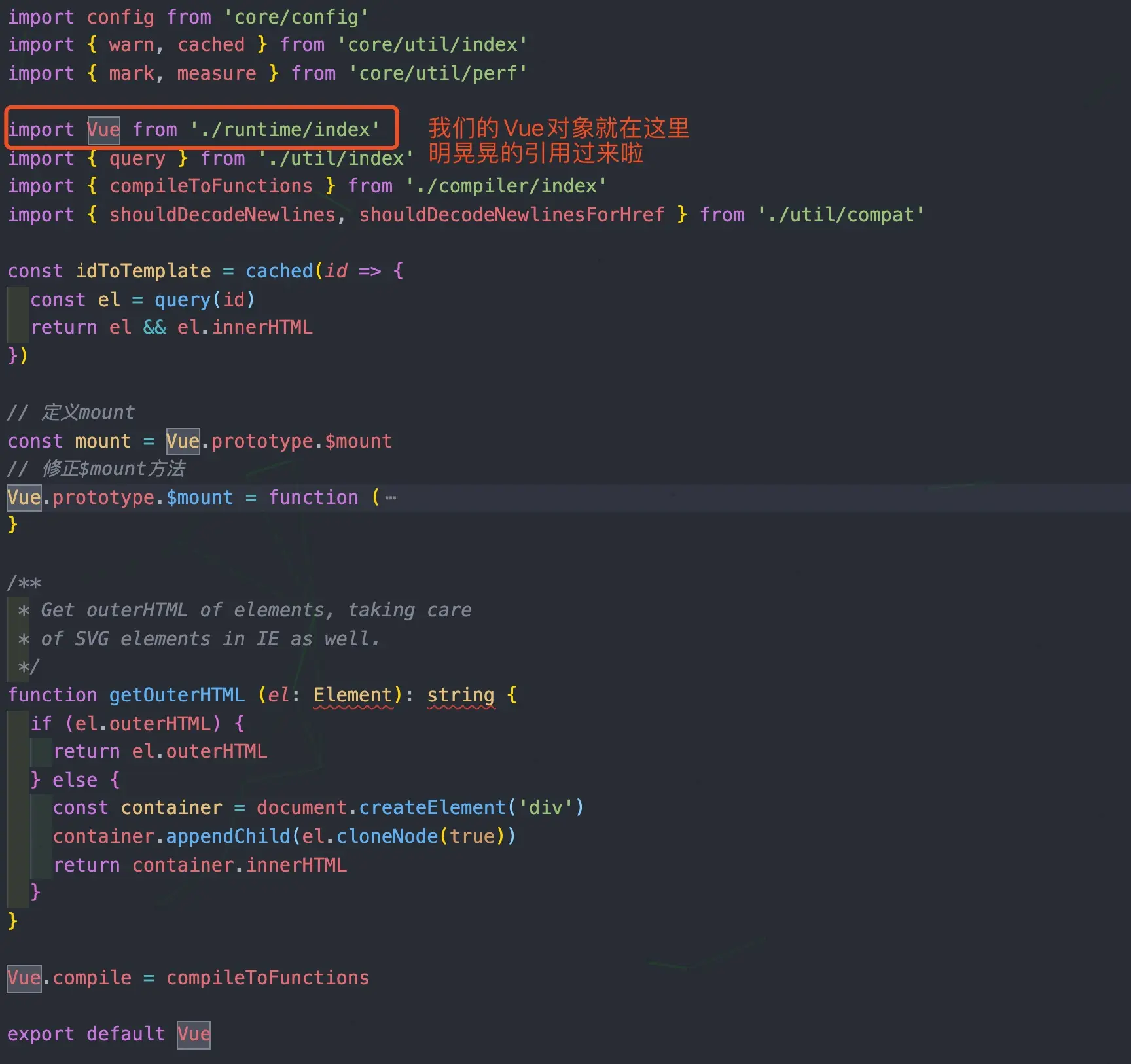Click the document identifier
The width and height of the screenshot is (1131, 1064).
click(302, 807)
